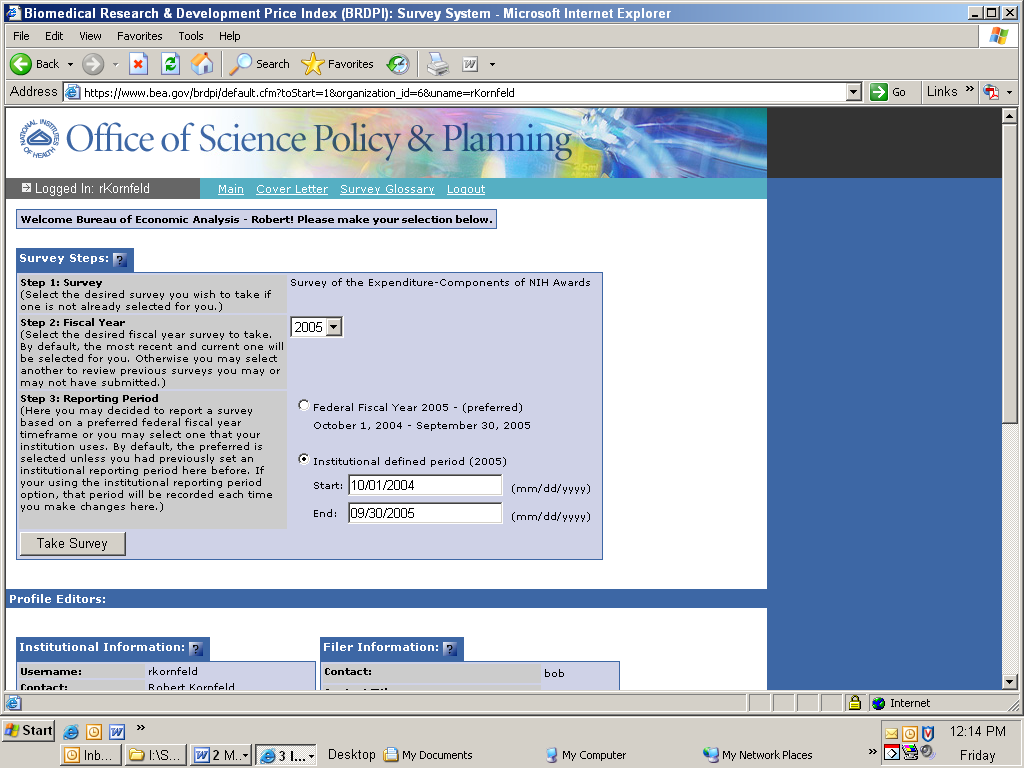Click the 12:14 PM taskbar clock

[x=978, y=731]
